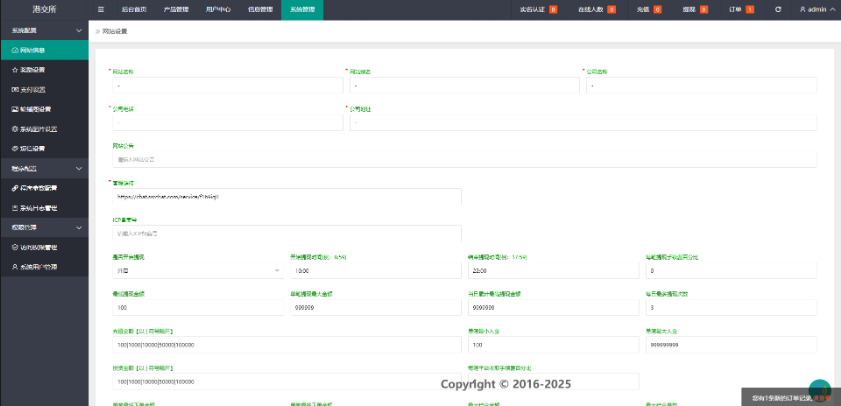Expand the admin account menu arrow
The width and height of the screenshot is (841, 406).
point(832,10)
